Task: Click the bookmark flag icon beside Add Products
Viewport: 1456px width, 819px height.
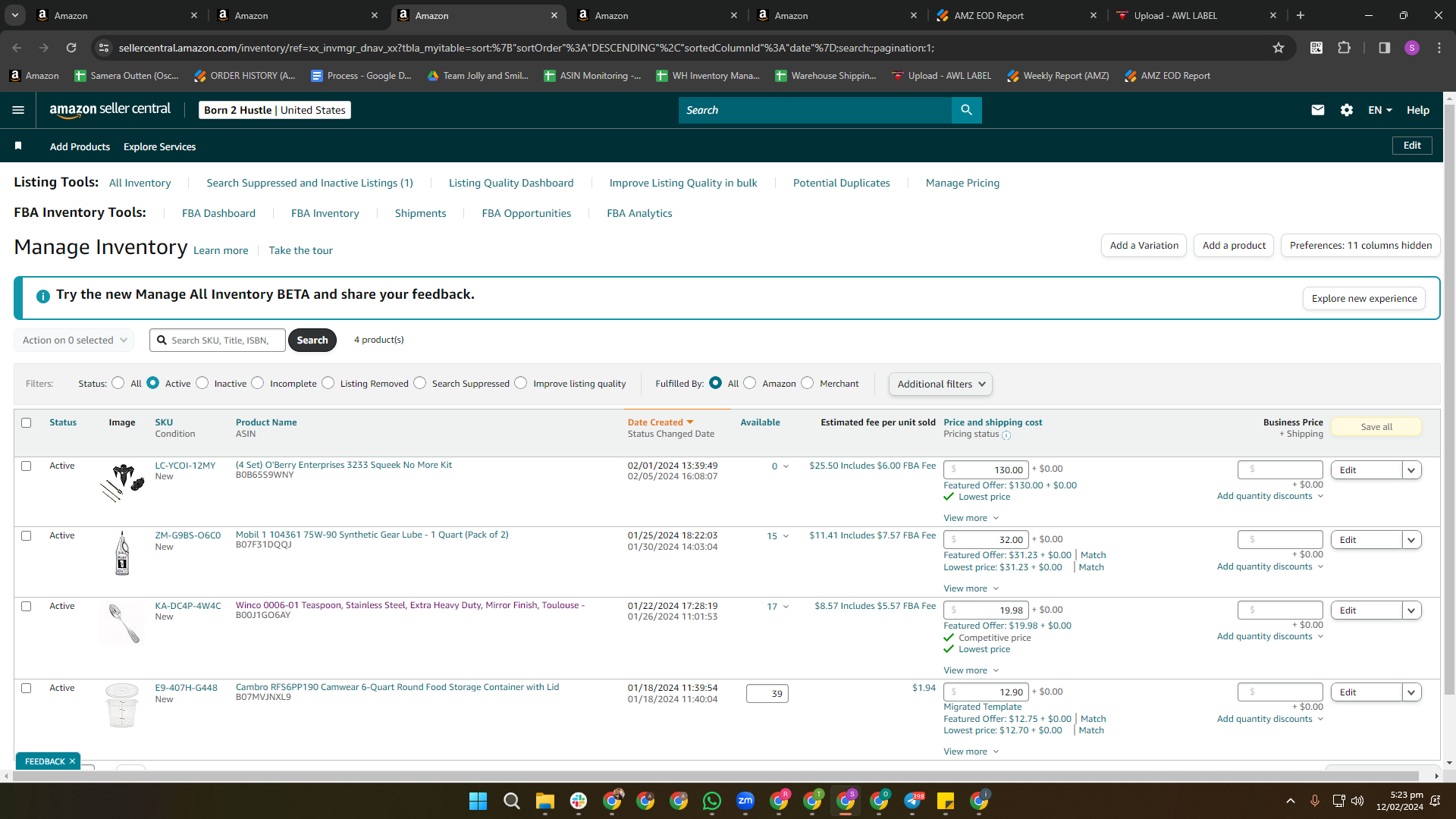Action: (x=18, y=146)
